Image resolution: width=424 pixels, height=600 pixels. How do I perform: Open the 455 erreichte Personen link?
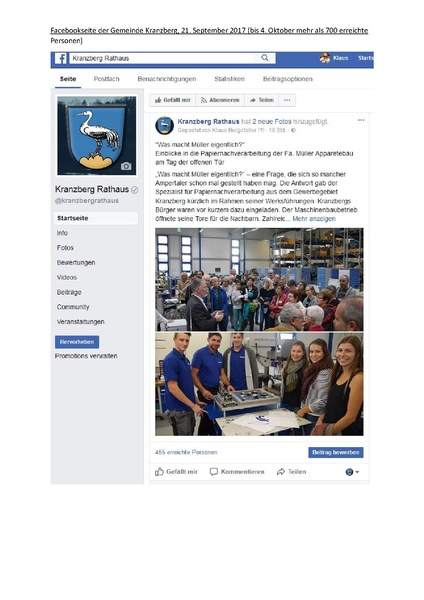point(186,452)
